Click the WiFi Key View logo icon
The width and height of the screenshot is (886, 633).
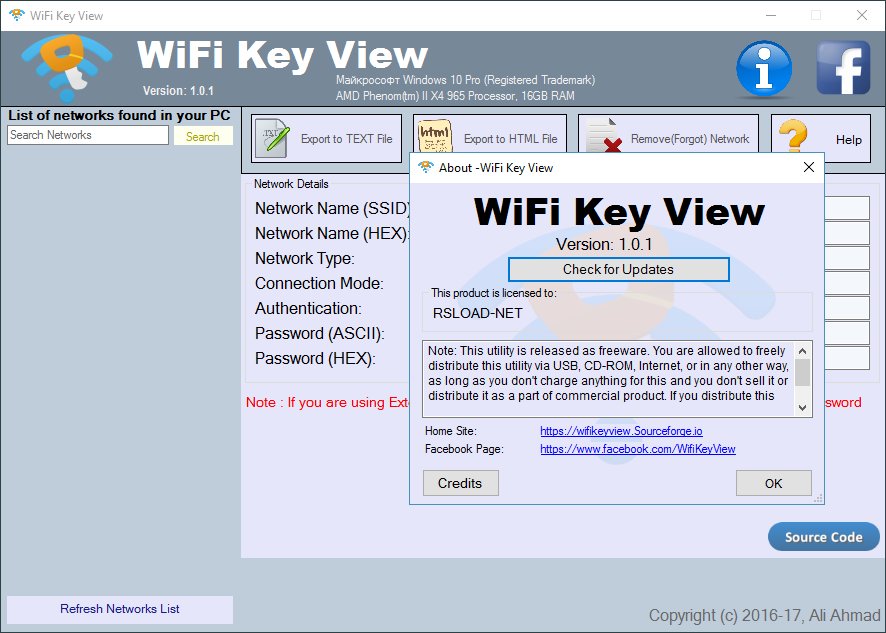(67, 68)
